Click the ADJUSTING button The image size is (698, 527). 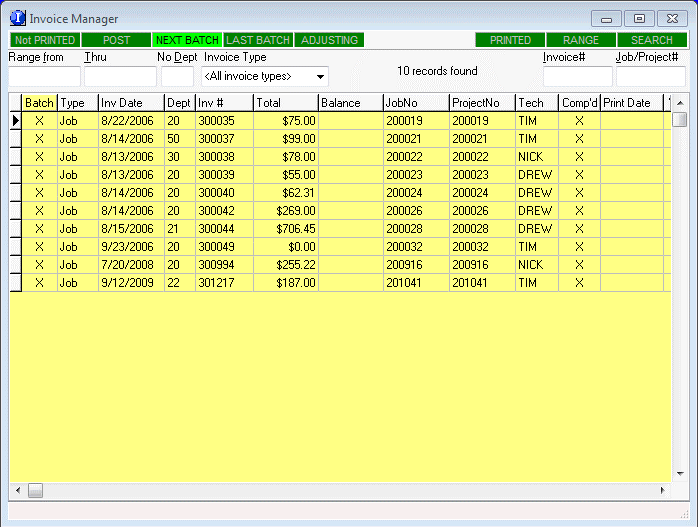click(329, 40)
